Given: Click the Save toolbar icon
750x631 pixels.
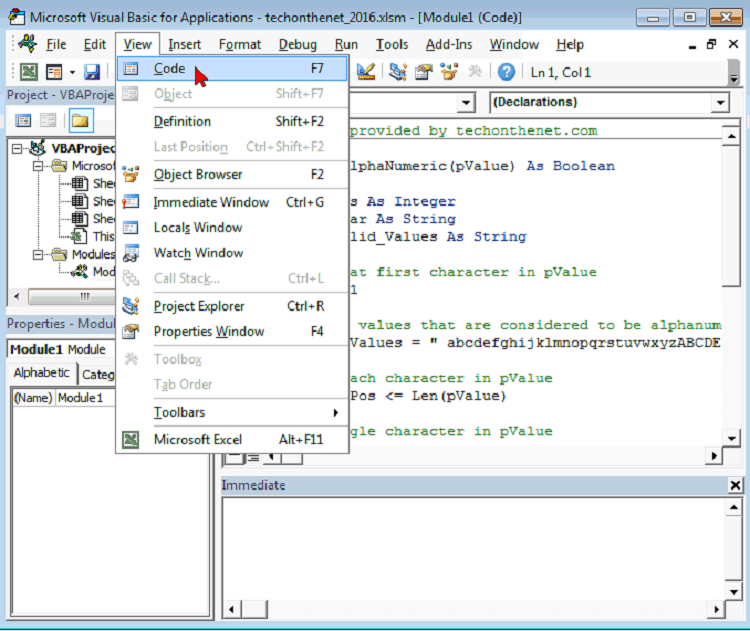Looking at the screenshot, I should click(x=92, y=72).
